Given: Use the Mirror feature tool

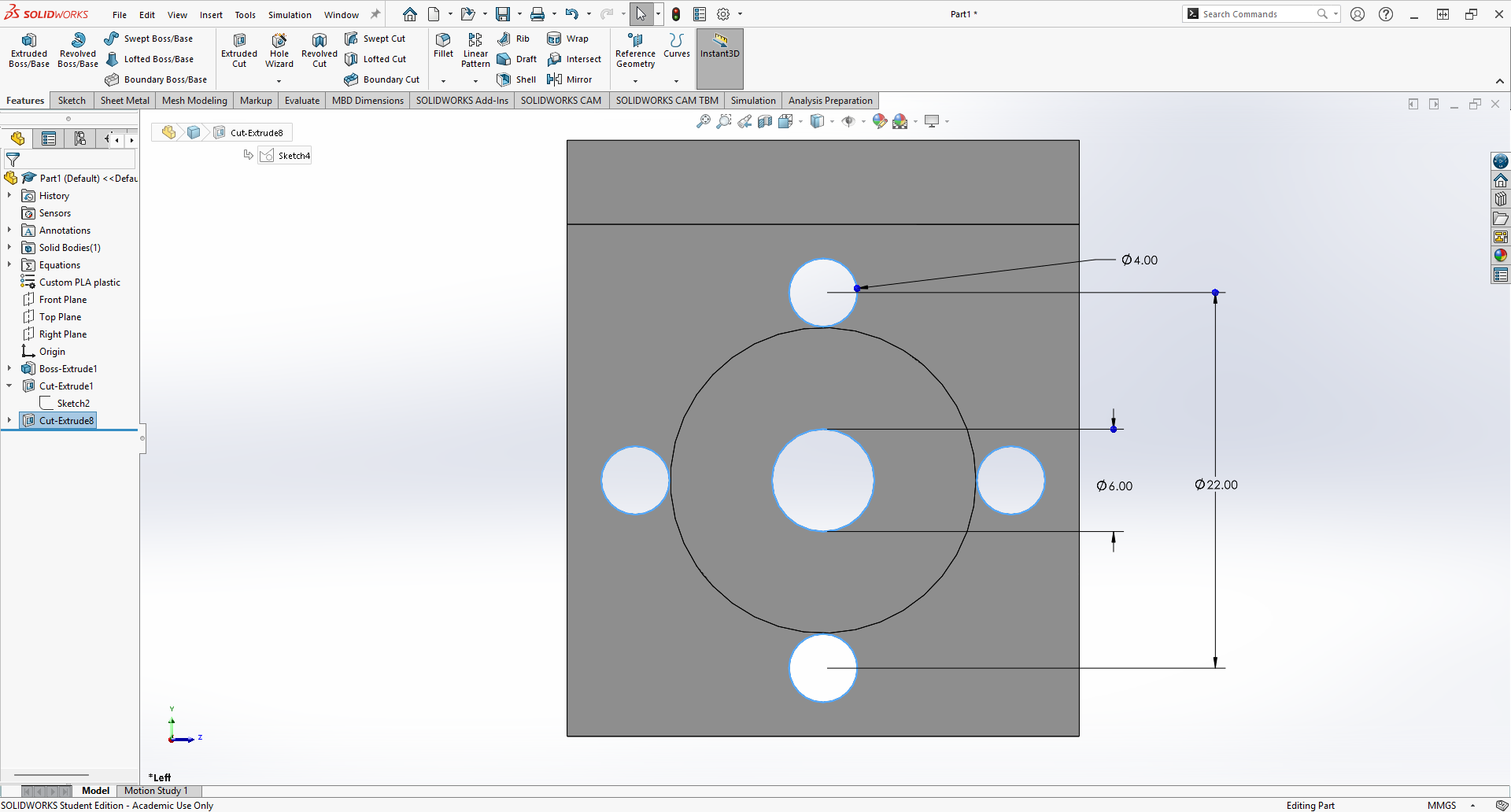Looking at the screenshot, I should click(x=569, y=79).
